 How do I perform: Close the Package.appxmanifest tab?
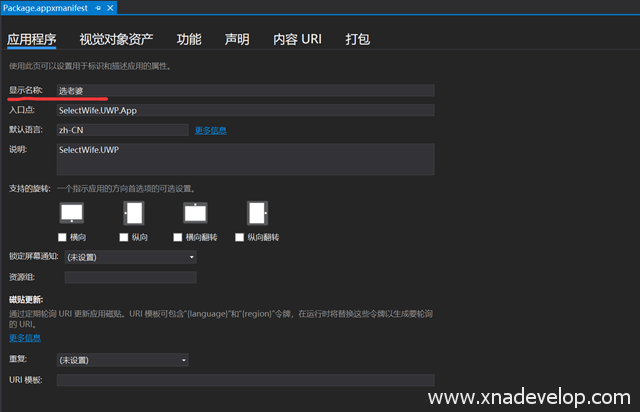pos(111,8)
